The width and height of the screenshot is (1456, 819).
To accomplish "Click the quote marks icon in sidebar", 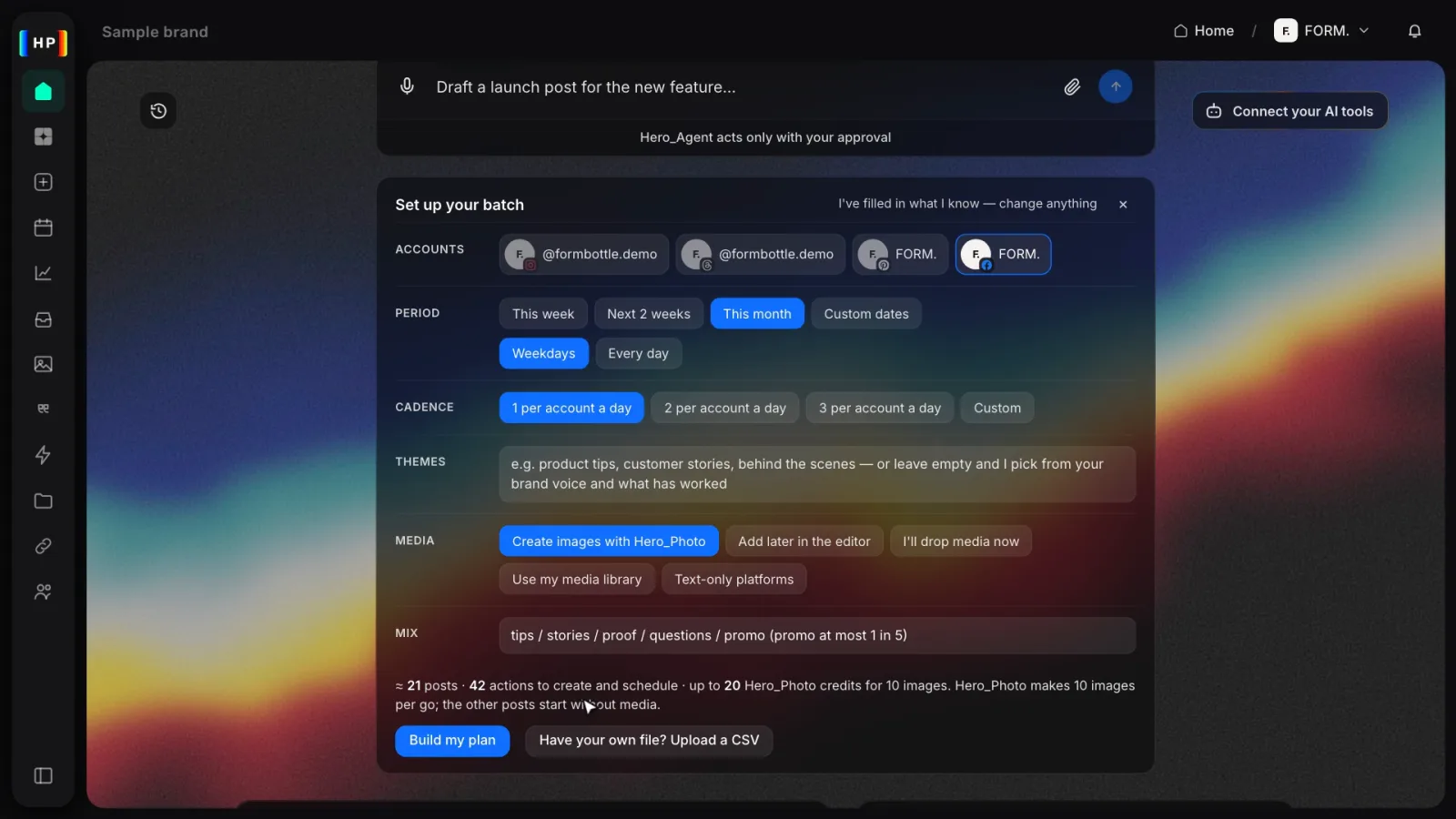I will point(43,409).
